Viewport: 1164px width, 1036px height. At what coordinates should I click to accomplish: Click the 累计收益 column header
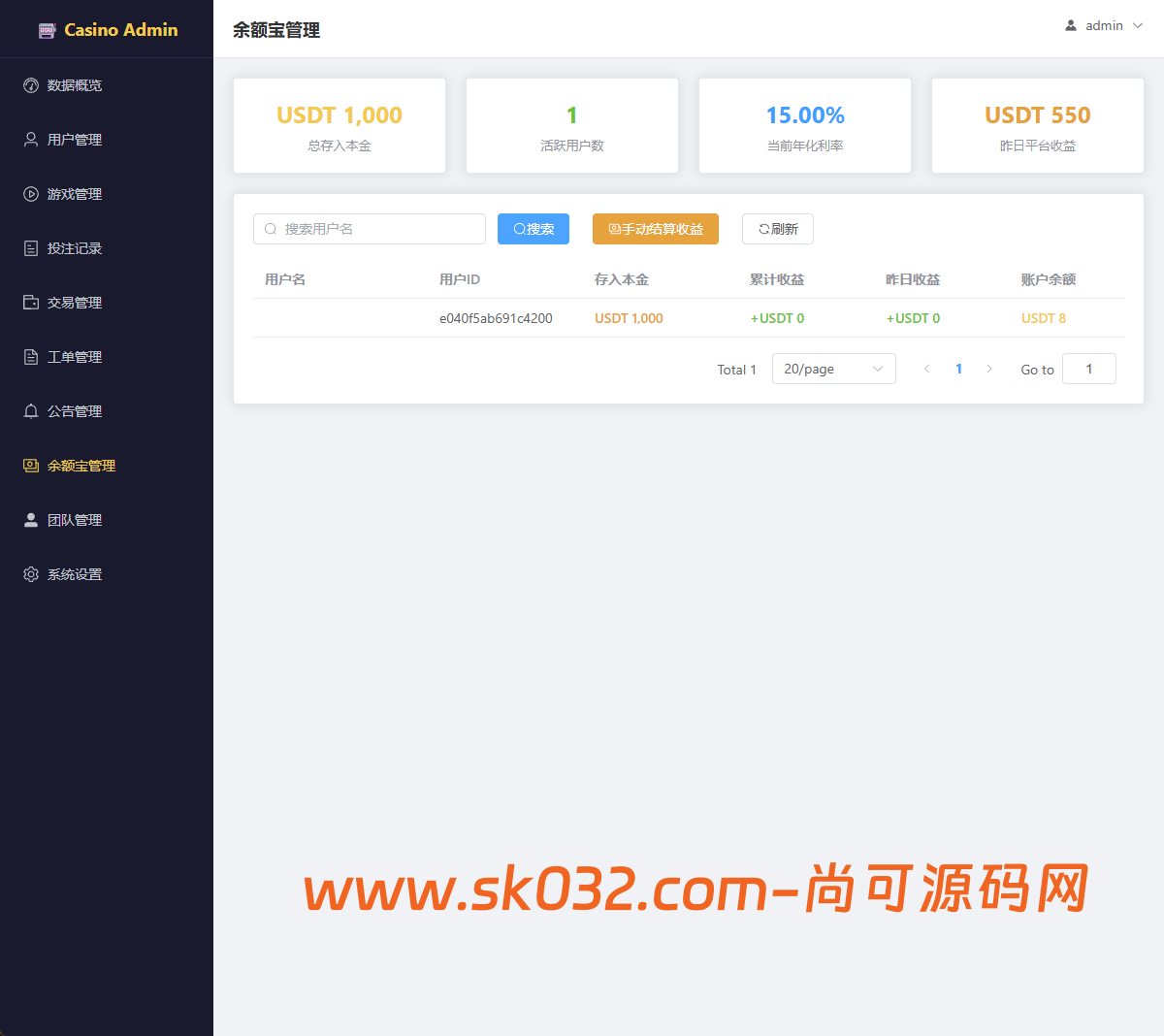777,279
